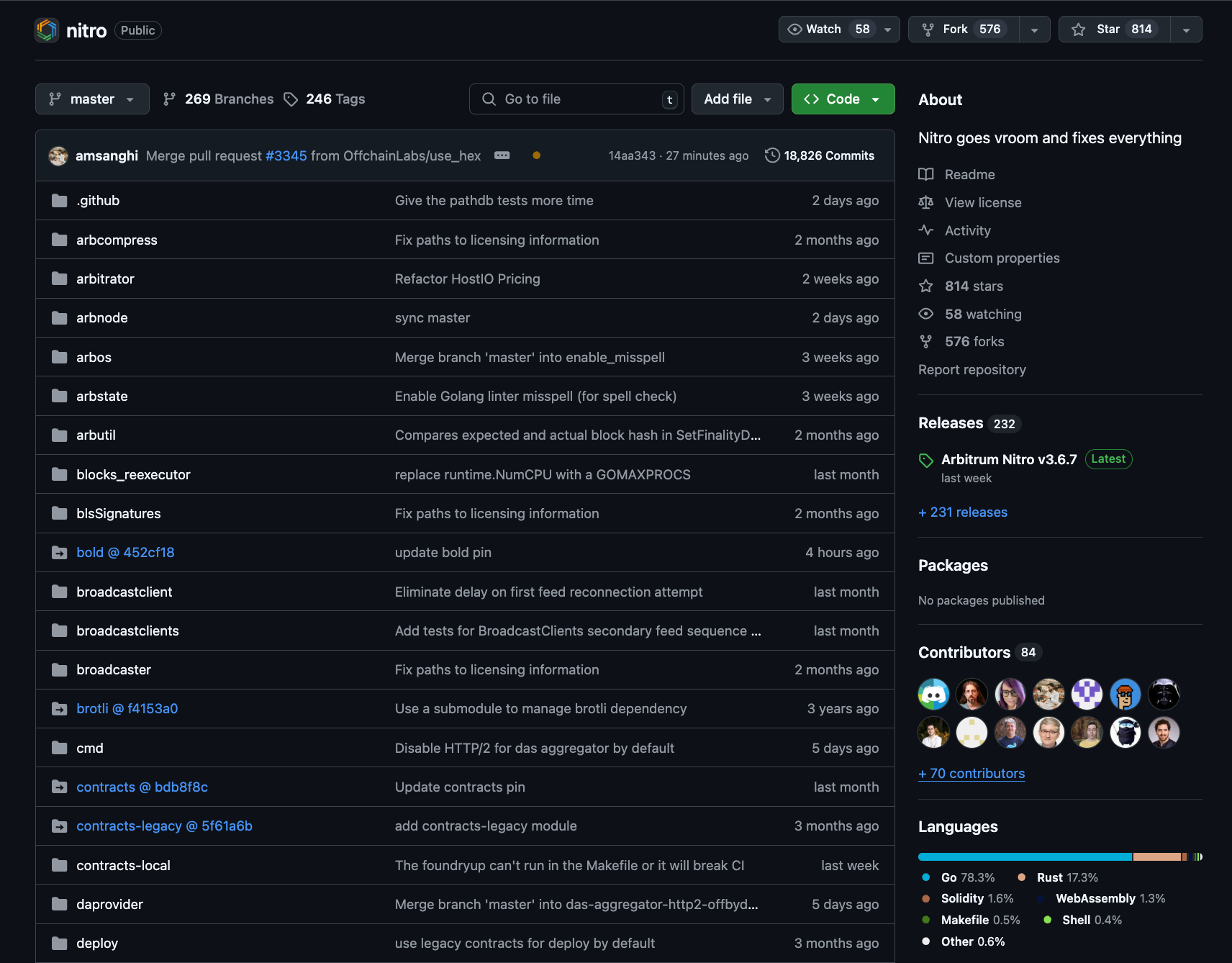Open the Releases heading link

[x=951, y=423]
